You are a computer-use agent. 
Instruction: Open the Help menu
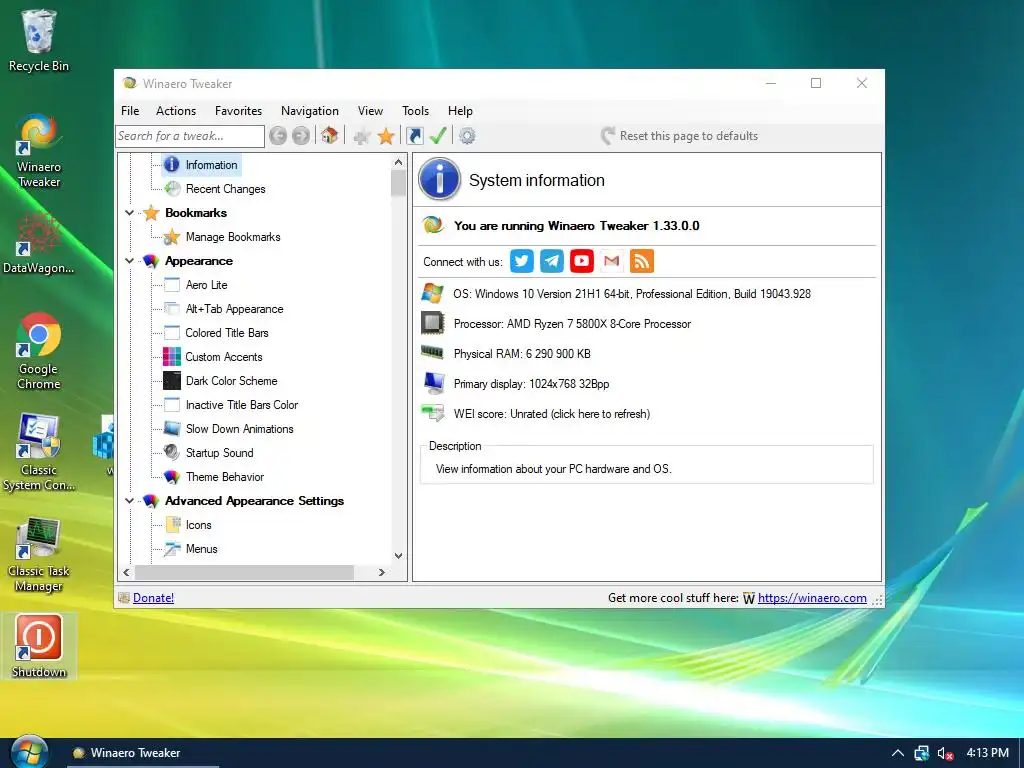460,111
